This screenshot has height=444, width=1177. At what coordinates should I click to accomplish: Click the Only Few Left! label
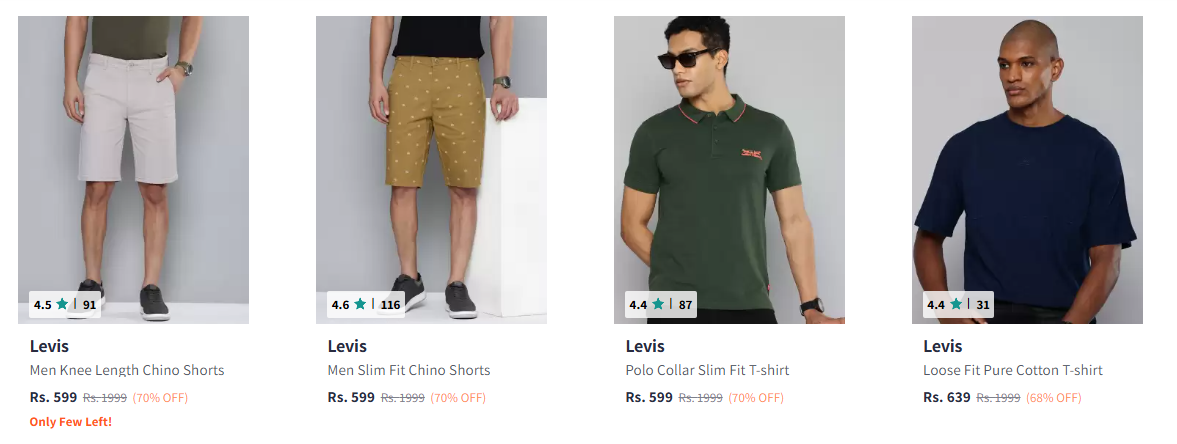click(x=71, y=422)
